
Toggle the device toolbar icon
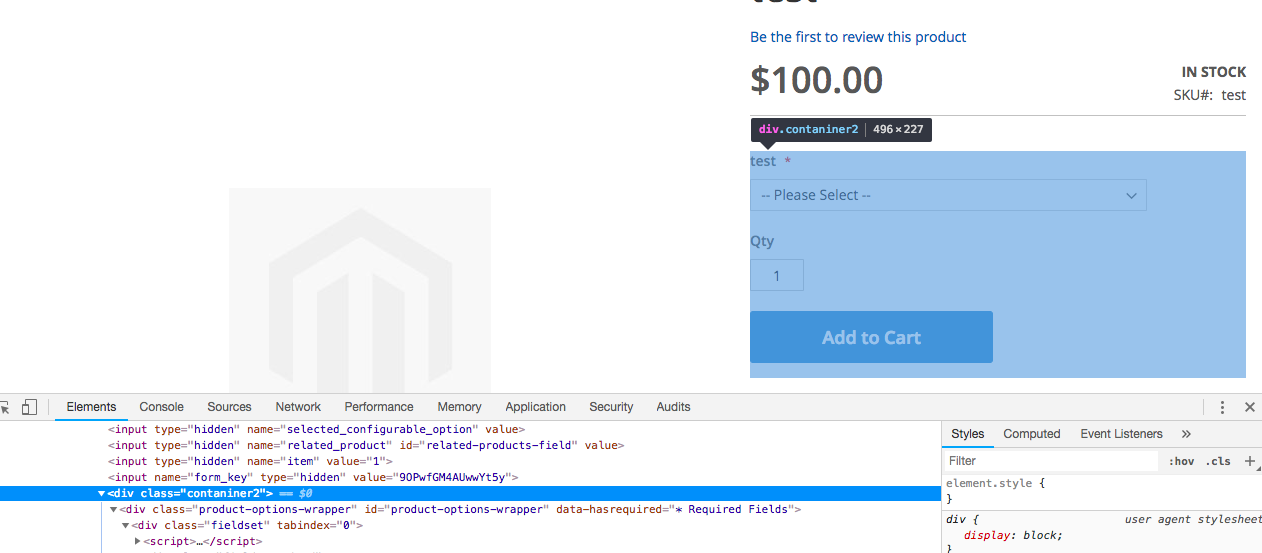pyautogui.click(x=29, y=407)
